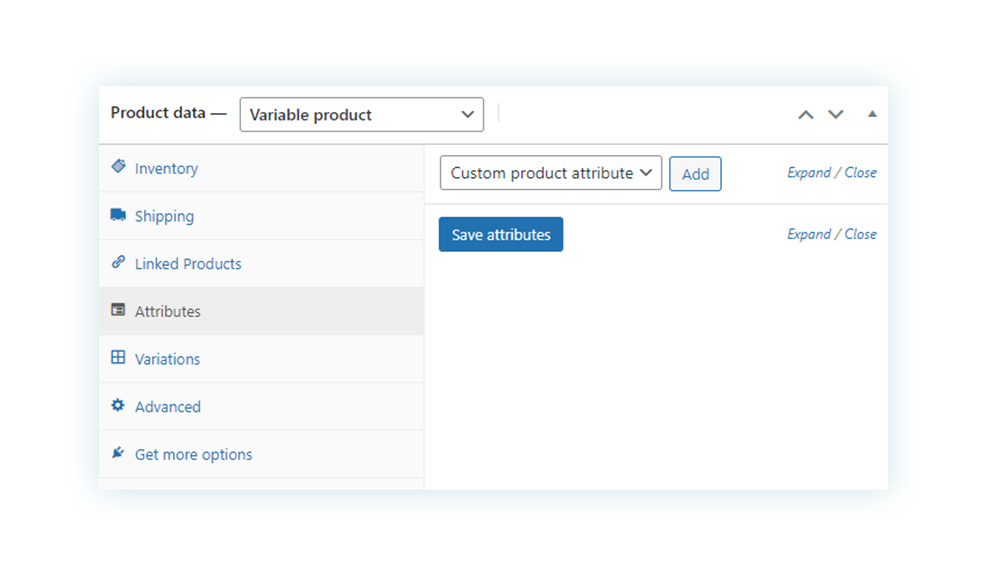Click the lower Close link
The height and width of the screenshot is (565, 1000).
860,234
